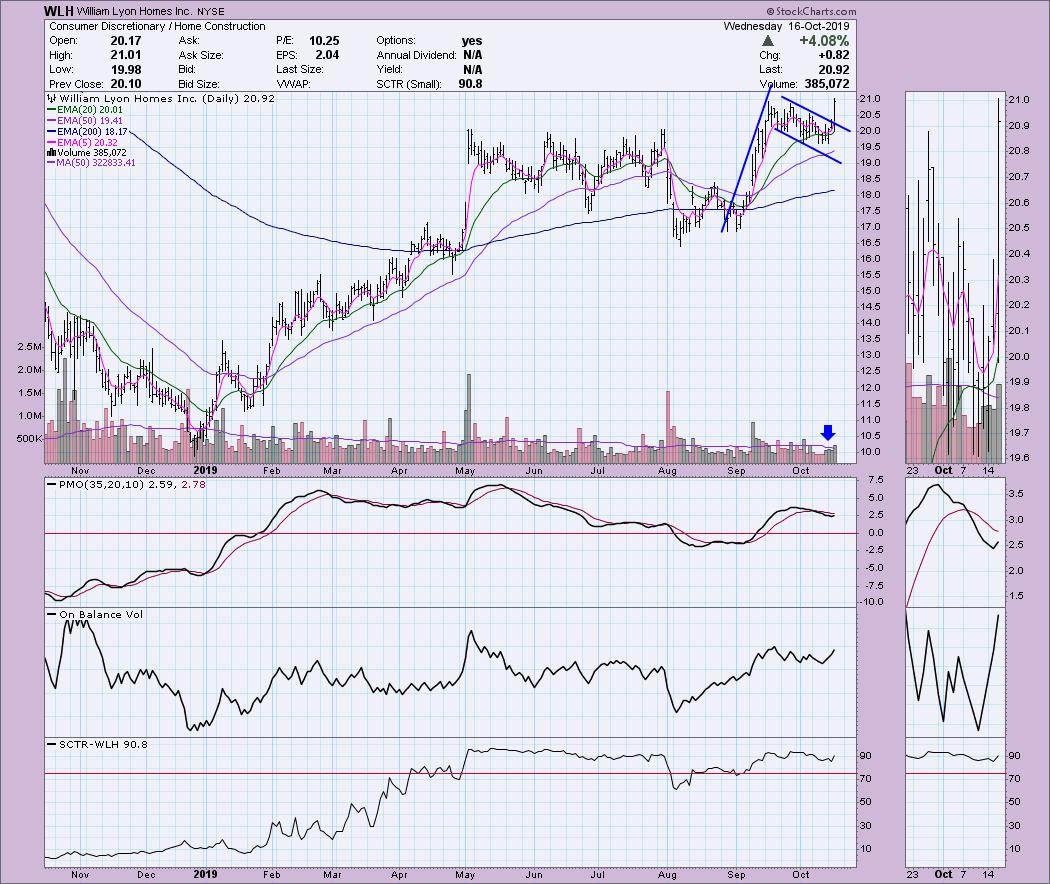Click the 3.5 label on zoom PMO axis
1050x884 pixels.
click(1015, 494)
